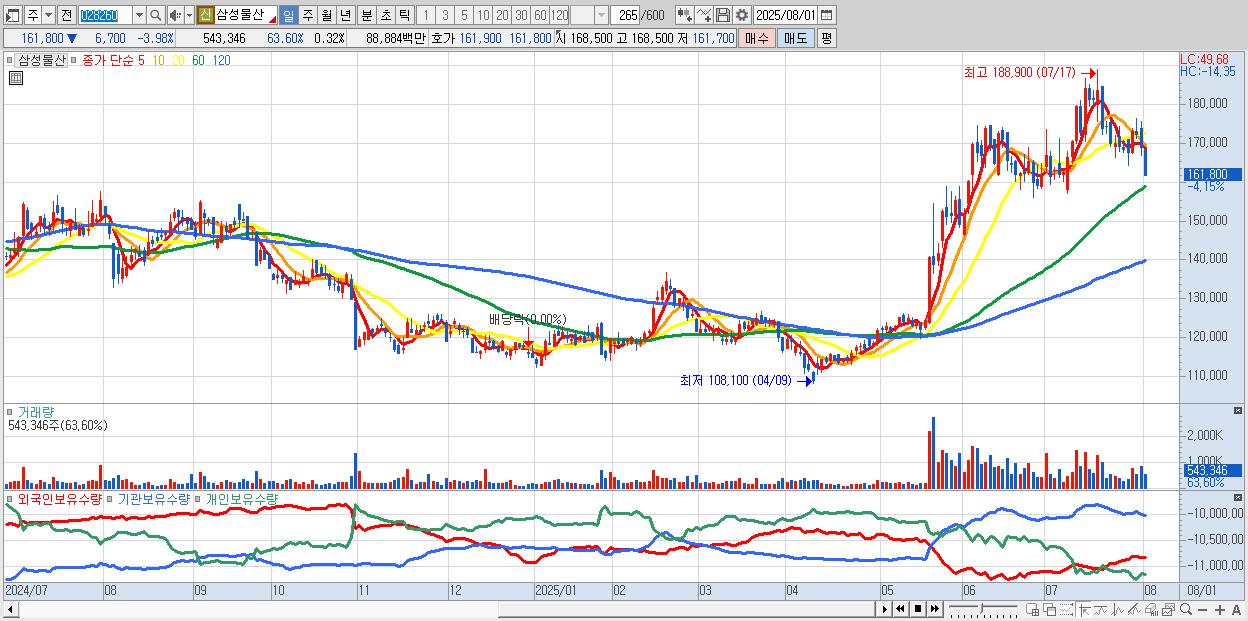Click the zigzag wave tool icon

point(1118,610)
